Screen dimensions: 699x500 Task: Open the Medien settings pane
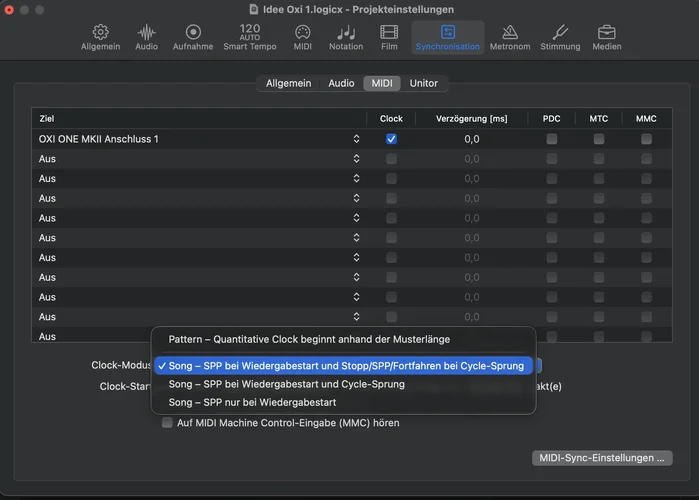(607, 37)
